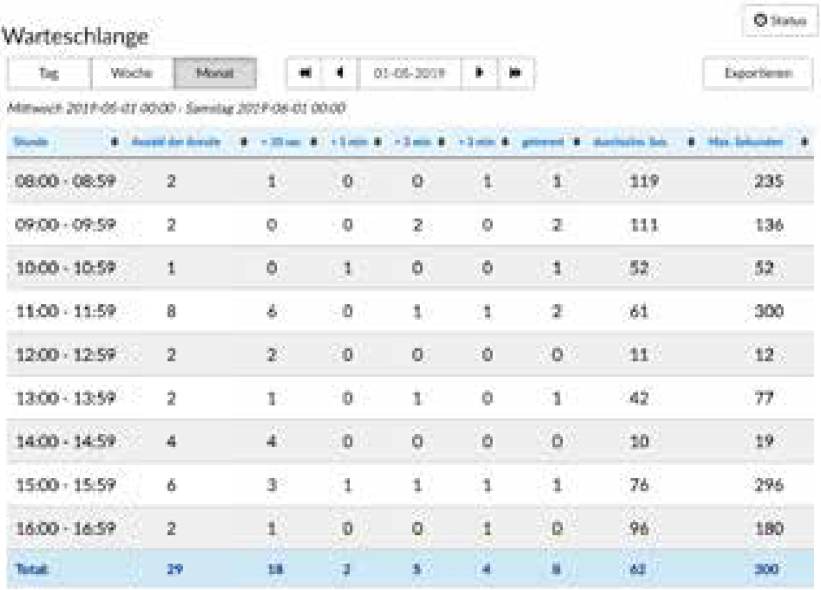Viewport: 821px width, 590px height.
Task: Jump to the last period with the fast-forward icon
Action: (515, 73)
